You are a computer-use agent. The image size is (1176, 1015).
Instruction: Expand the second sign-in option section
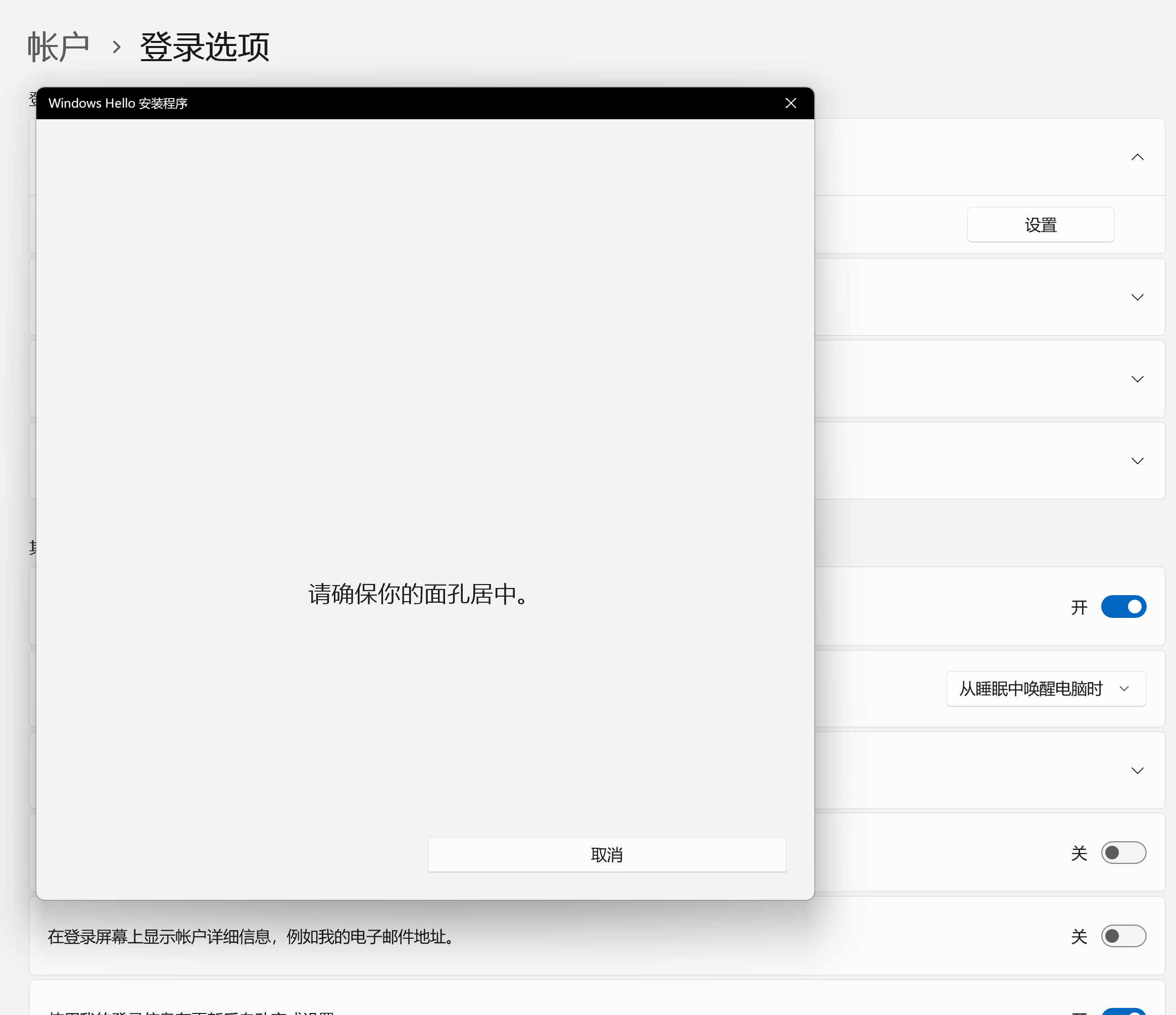(1138, 297)
